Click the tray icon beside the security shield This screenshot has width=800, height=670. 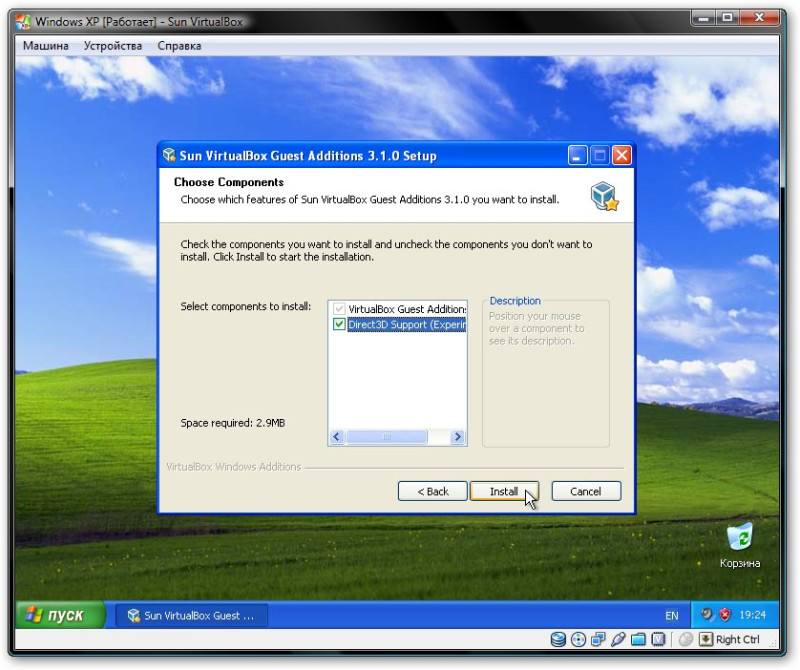[x=707, y=614]
